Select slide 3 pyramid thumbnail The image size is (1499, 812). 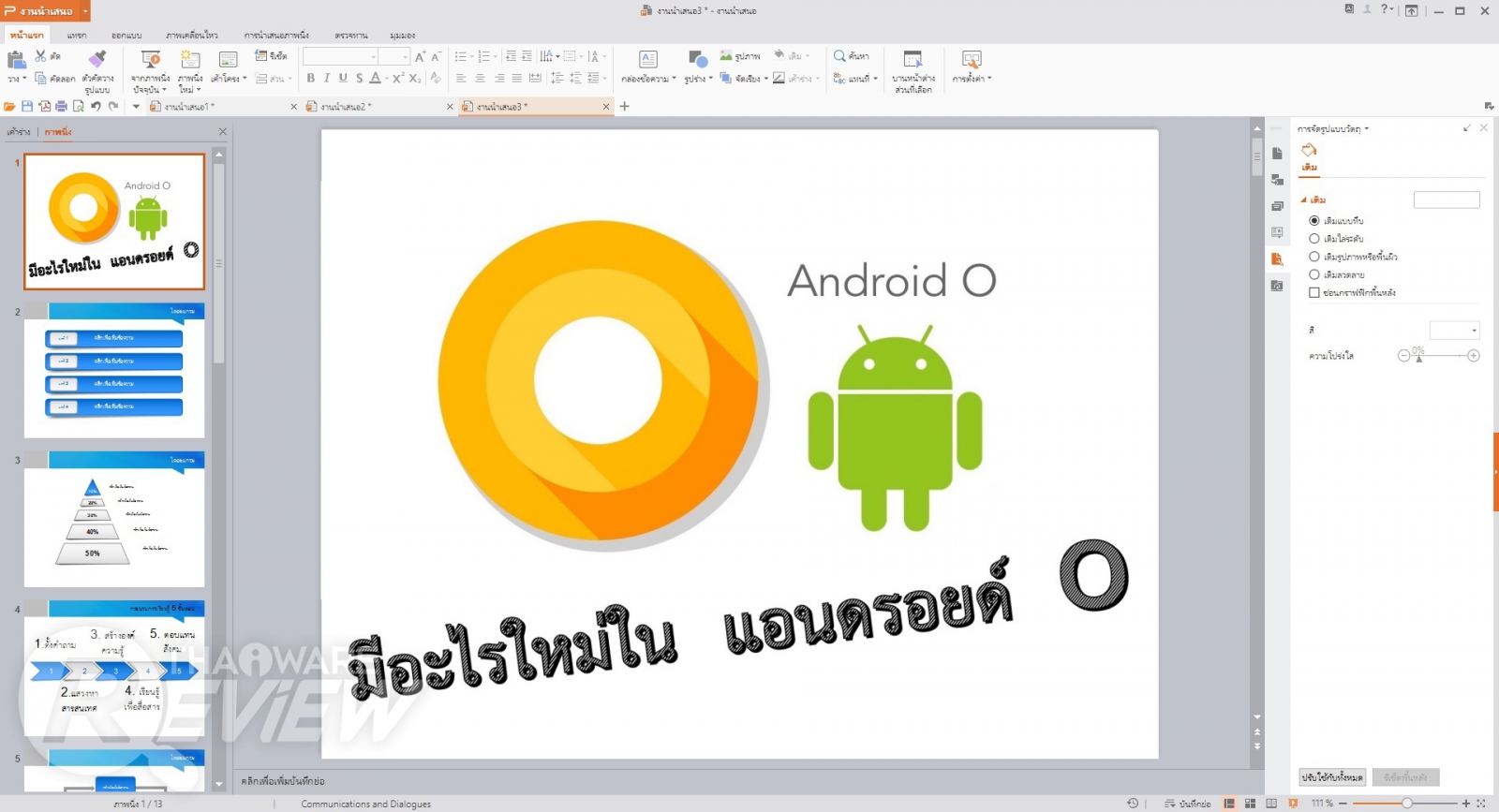tap(114, 520)
